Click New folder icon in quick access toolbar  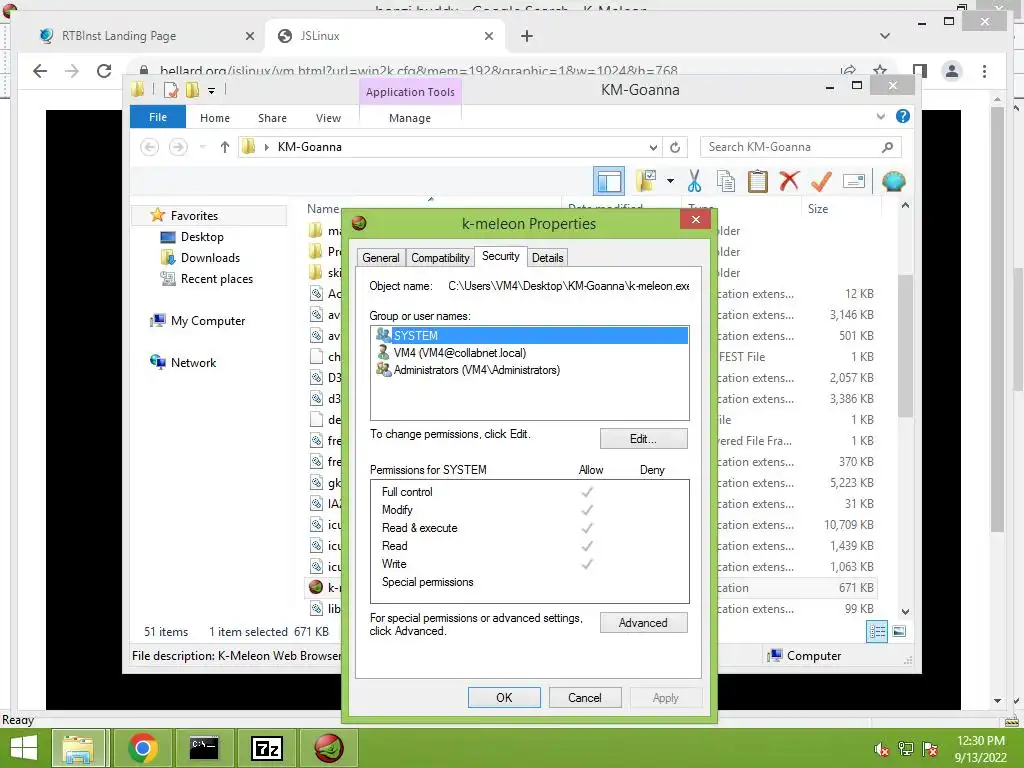[x=193, y=89]
